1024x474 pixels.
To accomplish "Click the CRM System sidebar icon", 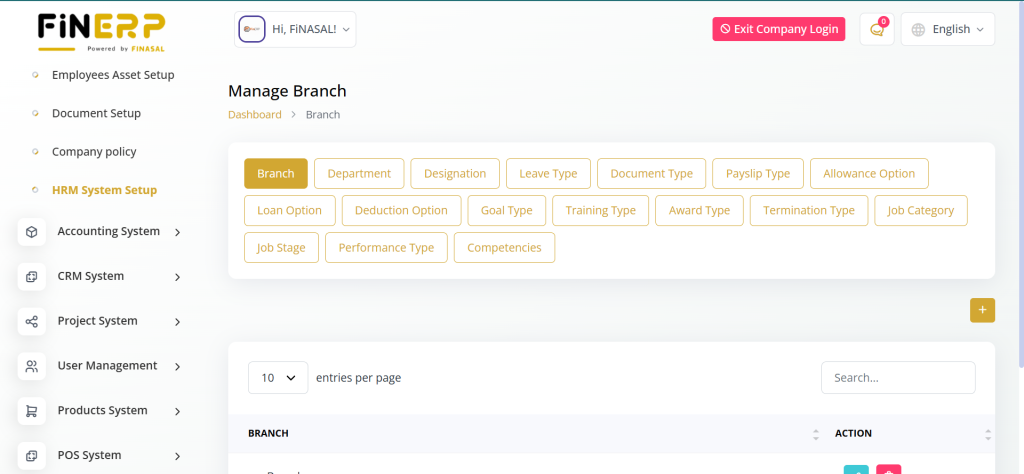I will [x=32, y=277].
